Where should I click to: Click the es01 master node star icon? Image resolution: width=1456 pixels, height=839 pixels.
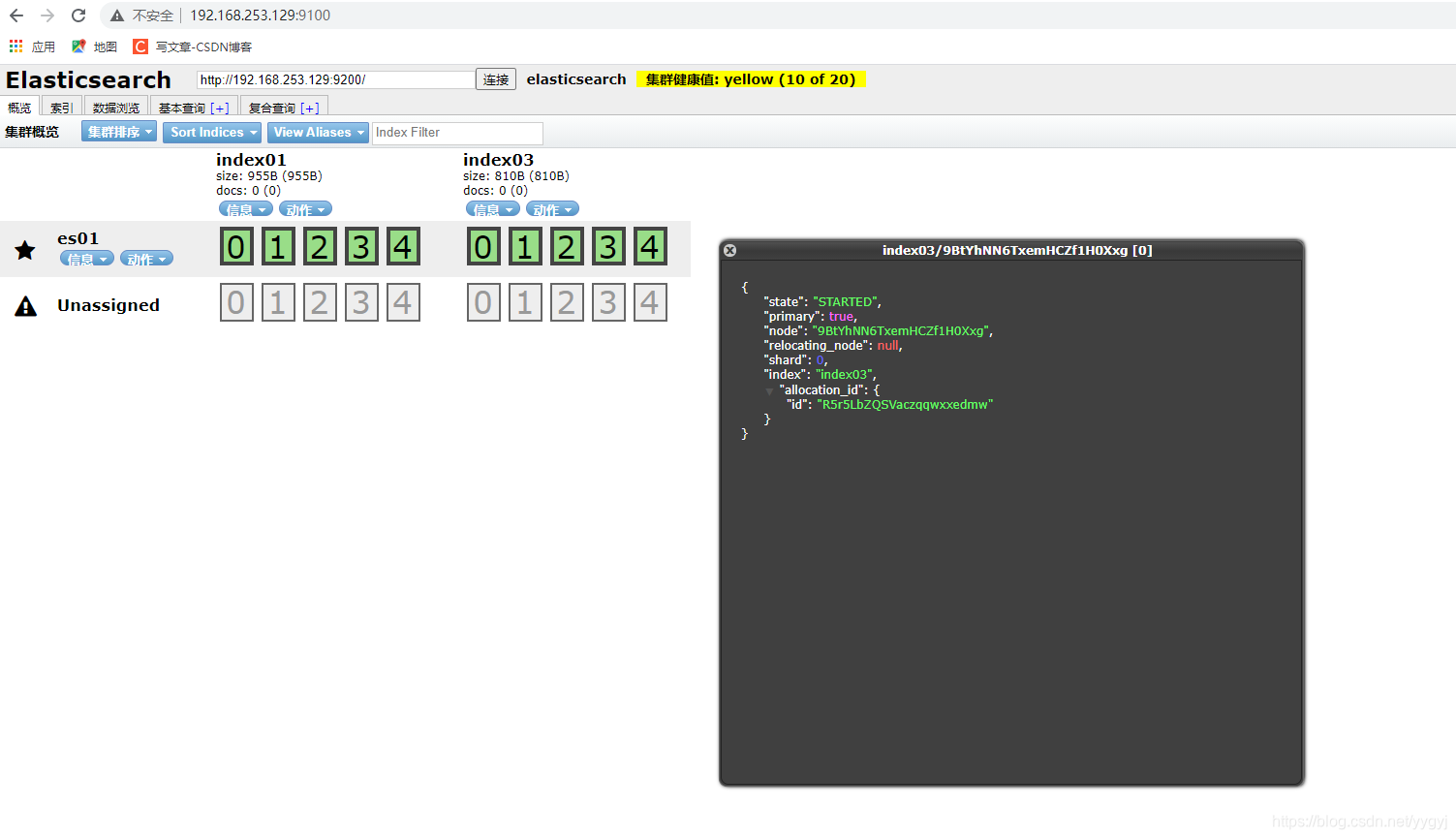point(25,251)
